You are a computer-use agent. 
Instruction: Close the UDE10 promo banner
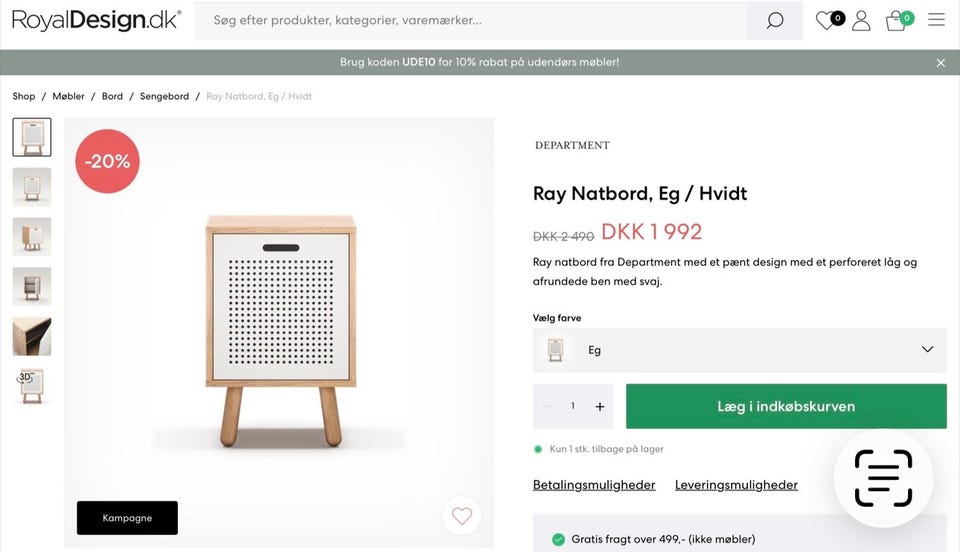coord(940,62)
